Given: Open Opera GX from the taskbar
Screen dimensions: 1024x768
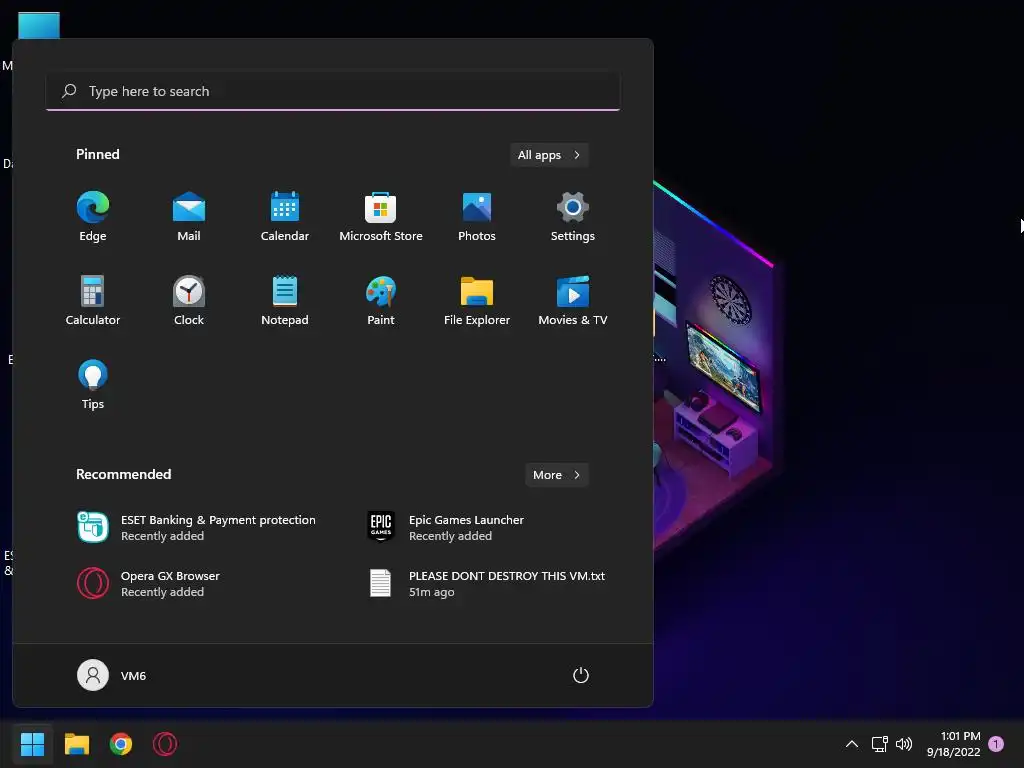Looking at the screenshot, I should 165,744.
